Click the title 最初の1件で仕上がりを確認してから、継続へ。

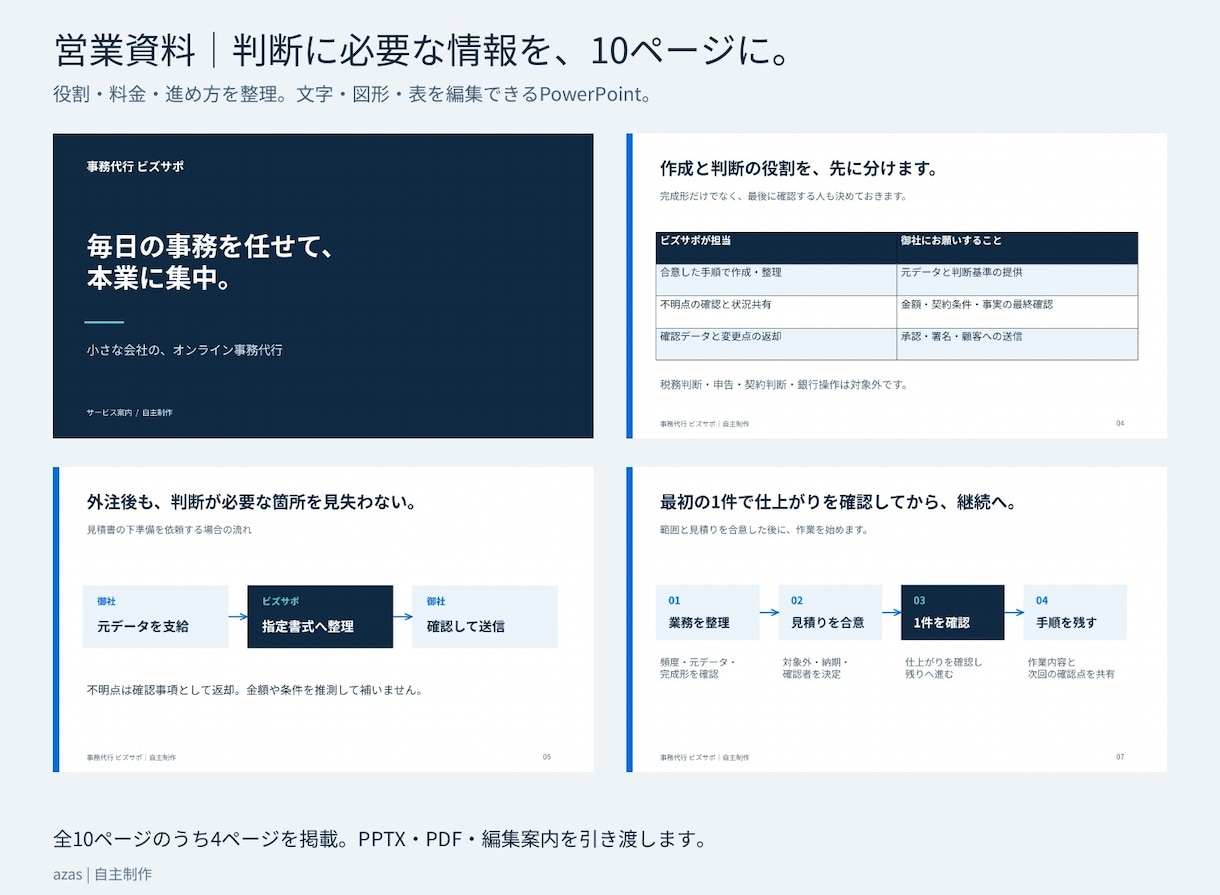(838, 502)
